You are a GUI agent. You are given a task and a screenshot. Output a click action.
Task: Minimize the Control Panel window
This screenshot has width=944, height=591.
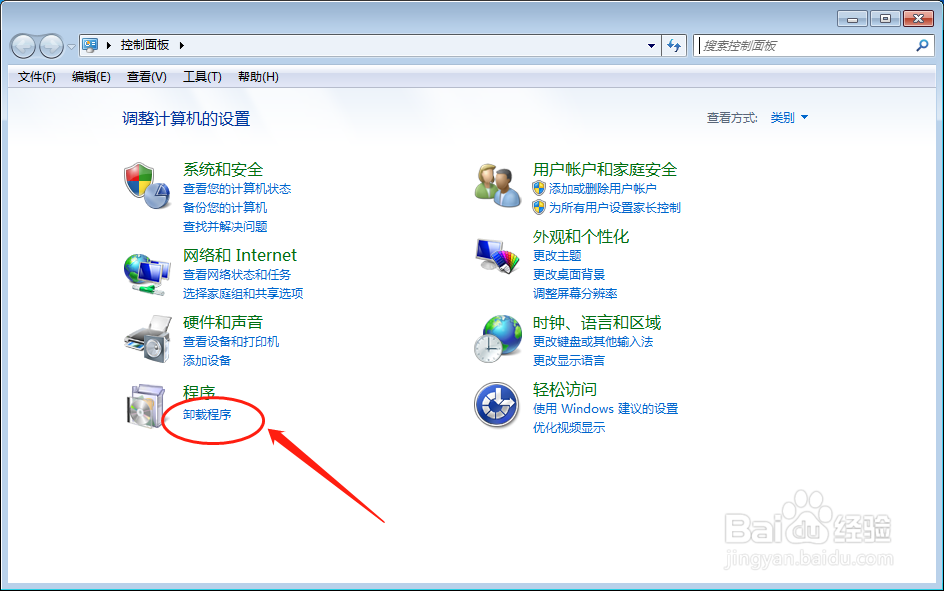pyautogui.click(x=852, y=19)
